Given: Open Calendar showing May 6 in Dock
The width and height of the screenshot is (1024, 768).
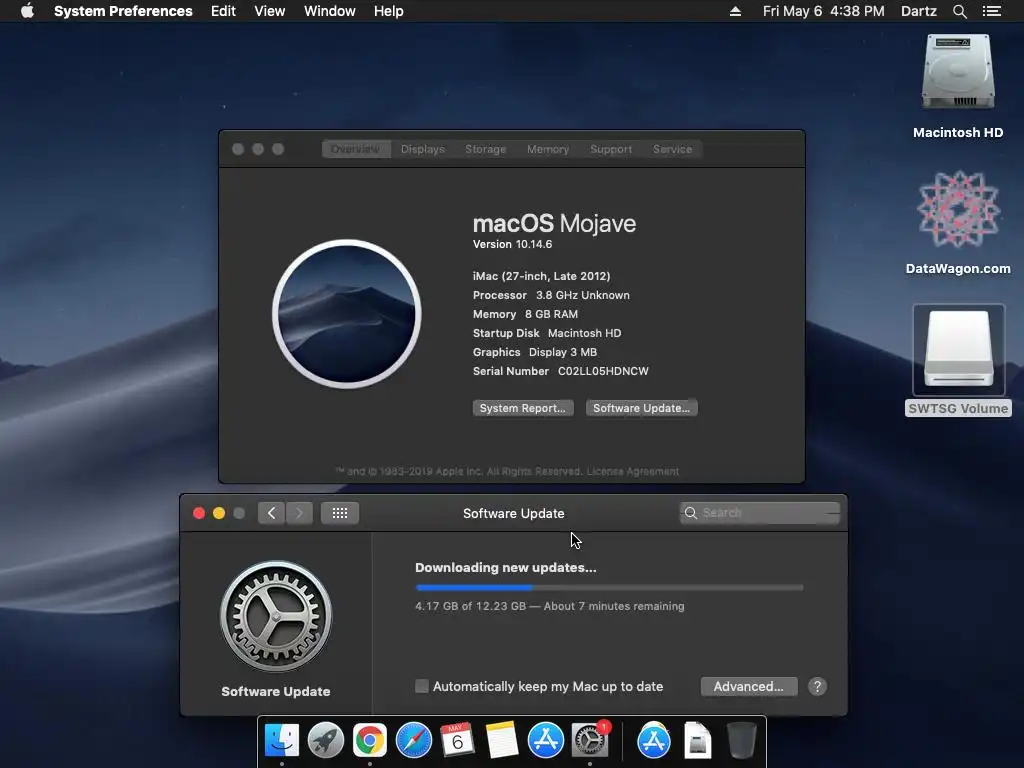Looking at the screenshot, I should point(457,740).
